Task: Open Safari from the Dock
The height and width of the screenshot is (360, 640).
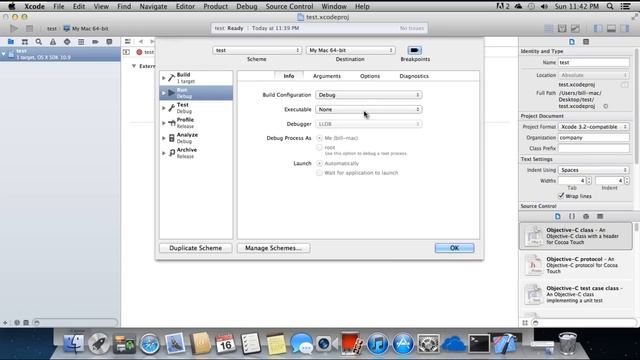Action: (x=149, y=344)
